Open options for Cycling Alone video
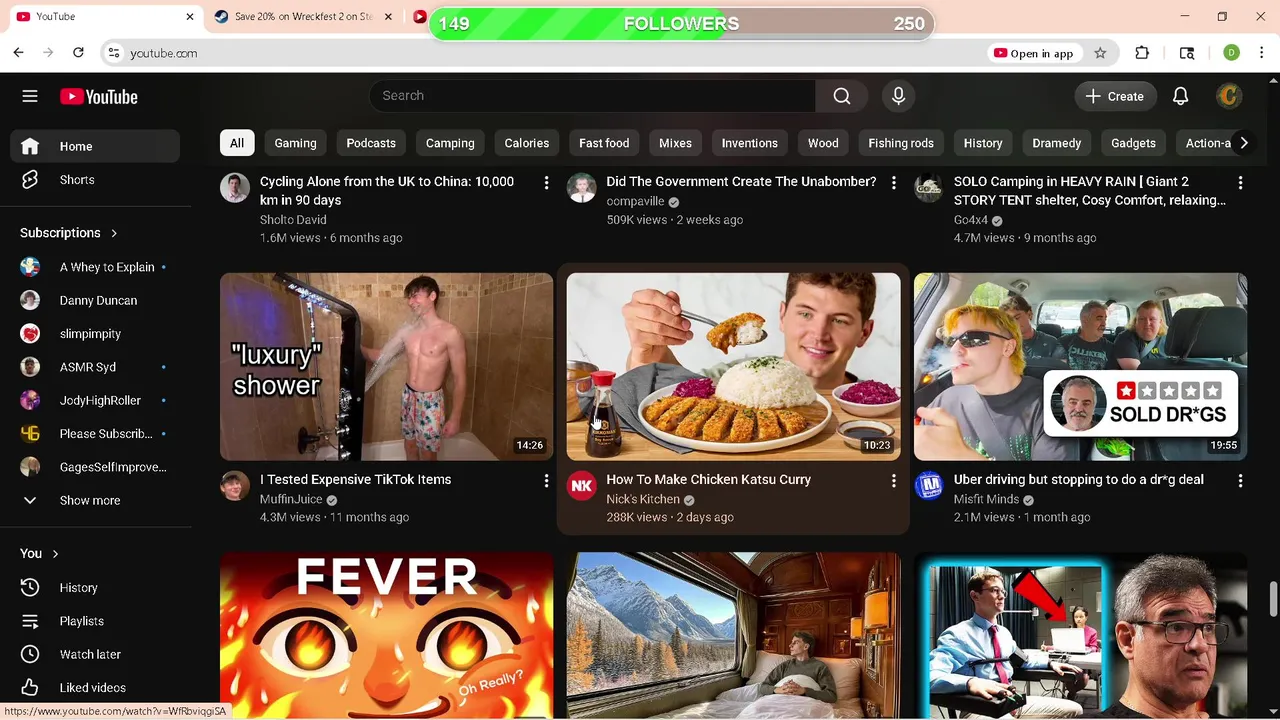Viewport: 1280px width, 720px height. click(546, 183)
